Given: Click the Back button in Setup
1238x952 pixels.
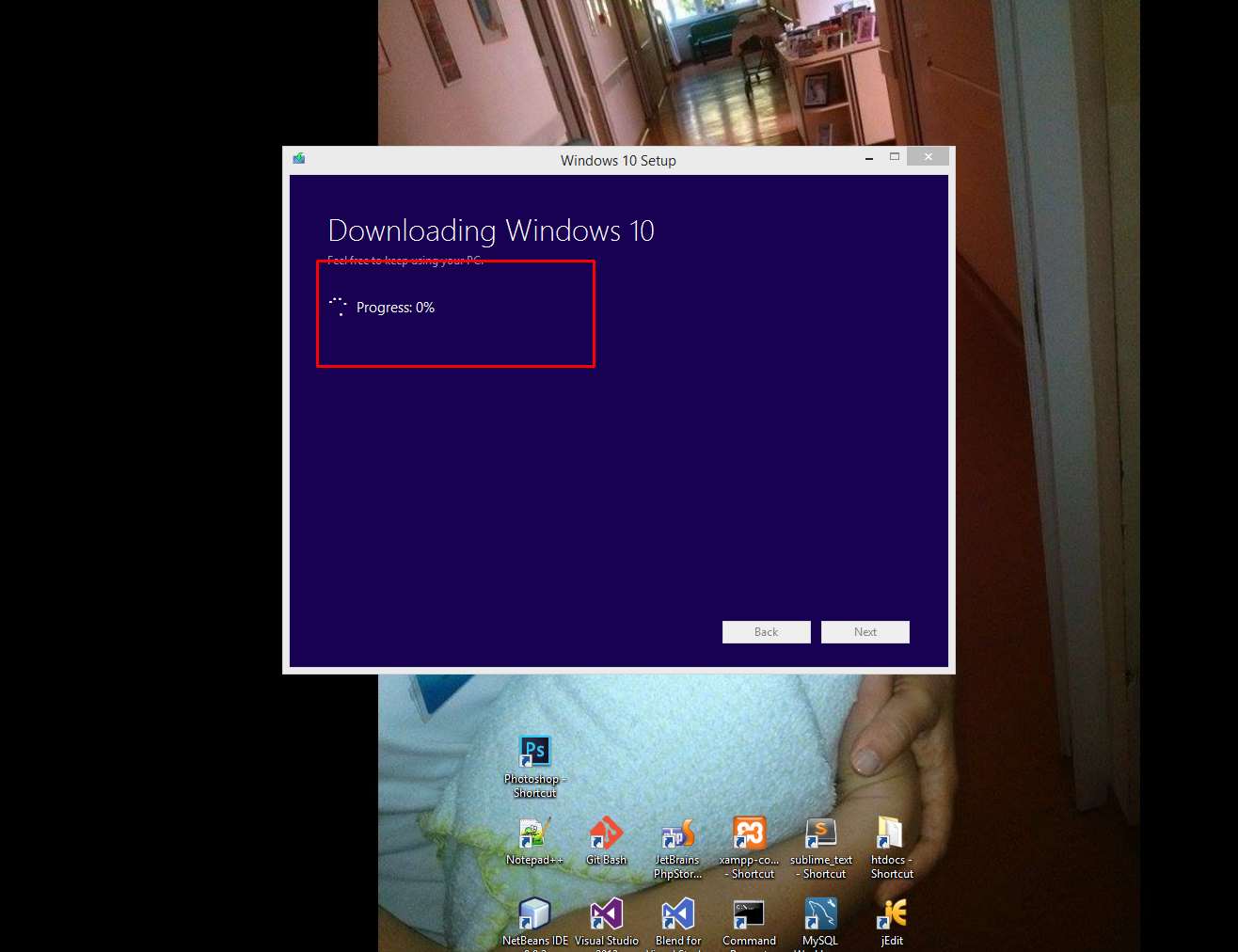Looking at the screenshot, I should tap(766, 632).
